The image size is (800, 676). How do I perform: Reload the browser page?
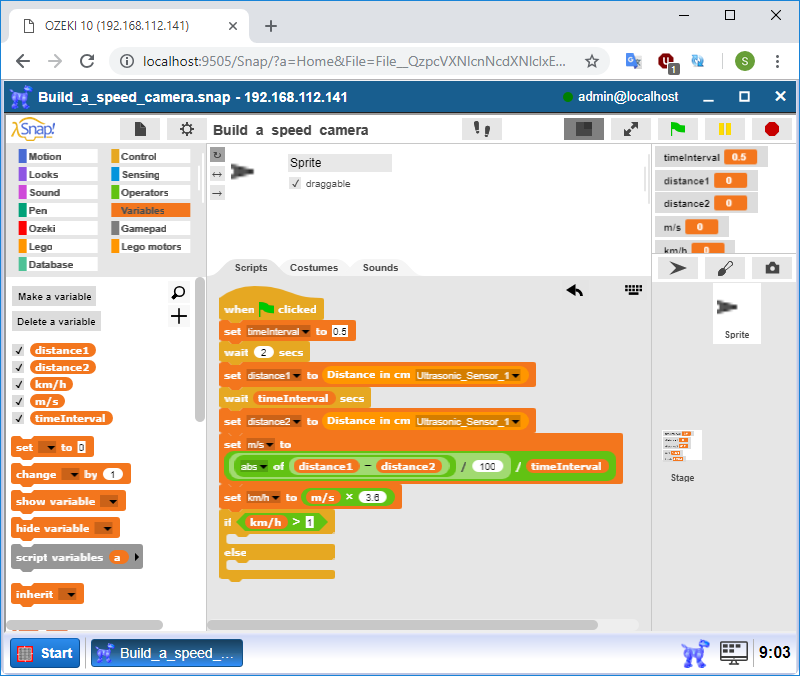tap(87, 61)
